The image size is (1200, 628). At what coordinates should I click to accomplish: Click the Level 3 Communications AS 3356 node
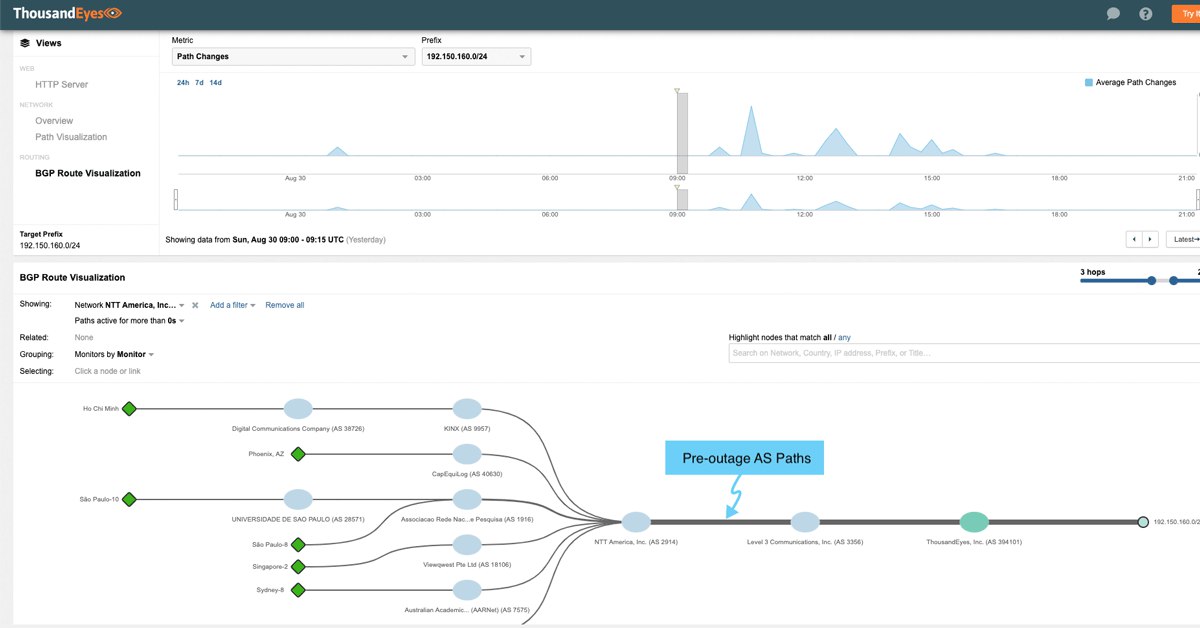click(805, 522)
